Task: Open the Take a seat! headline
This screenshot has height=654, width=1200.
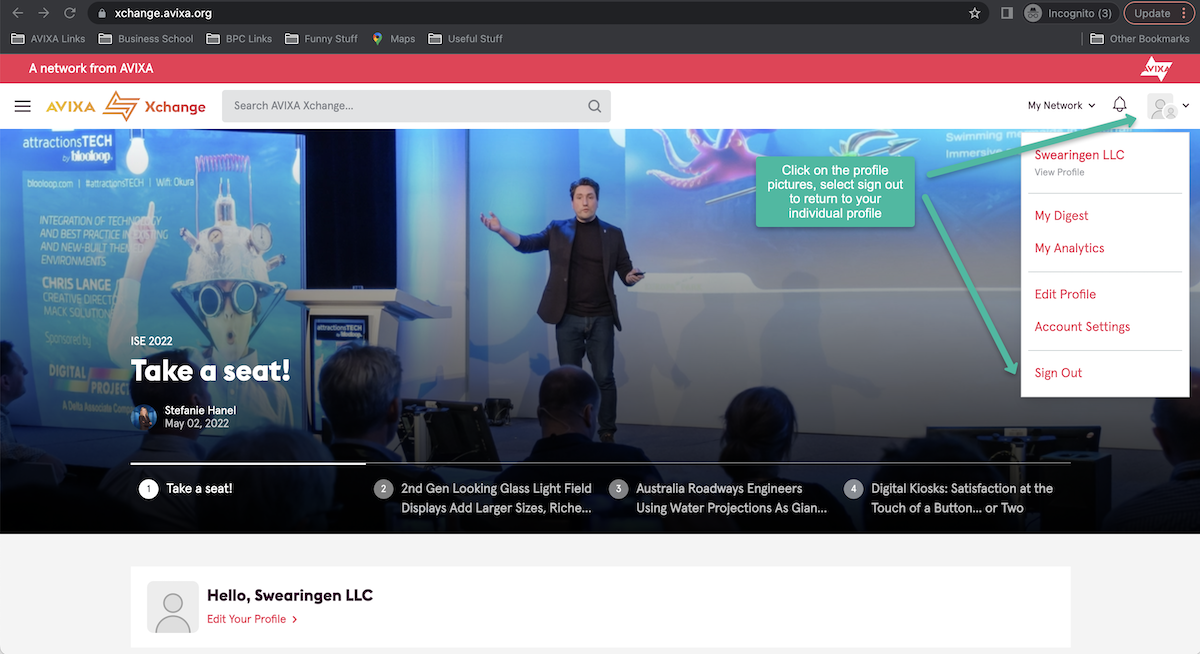Action: click(210, 371)
